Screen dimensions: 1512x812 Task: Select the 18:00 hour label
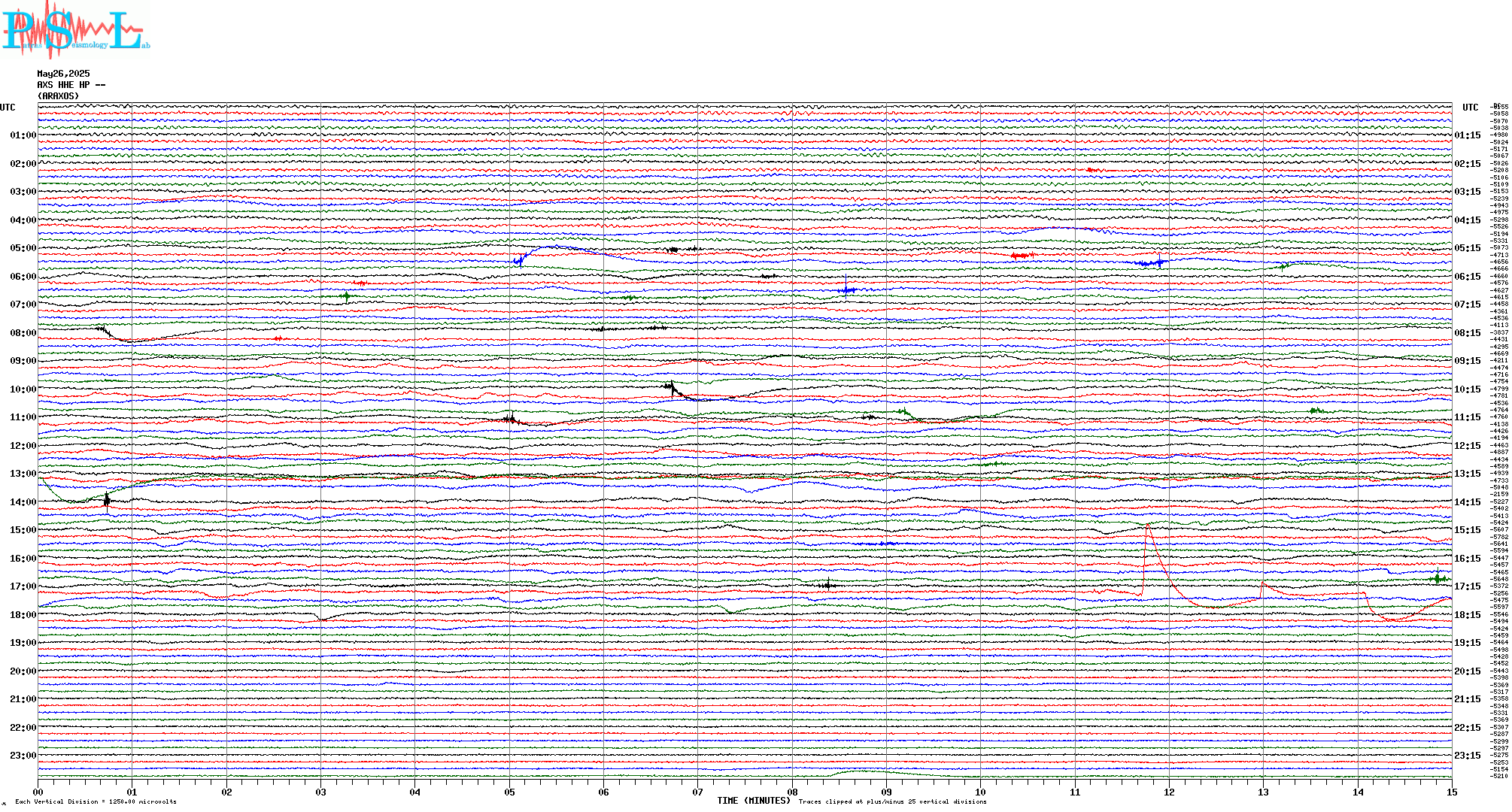23,615
